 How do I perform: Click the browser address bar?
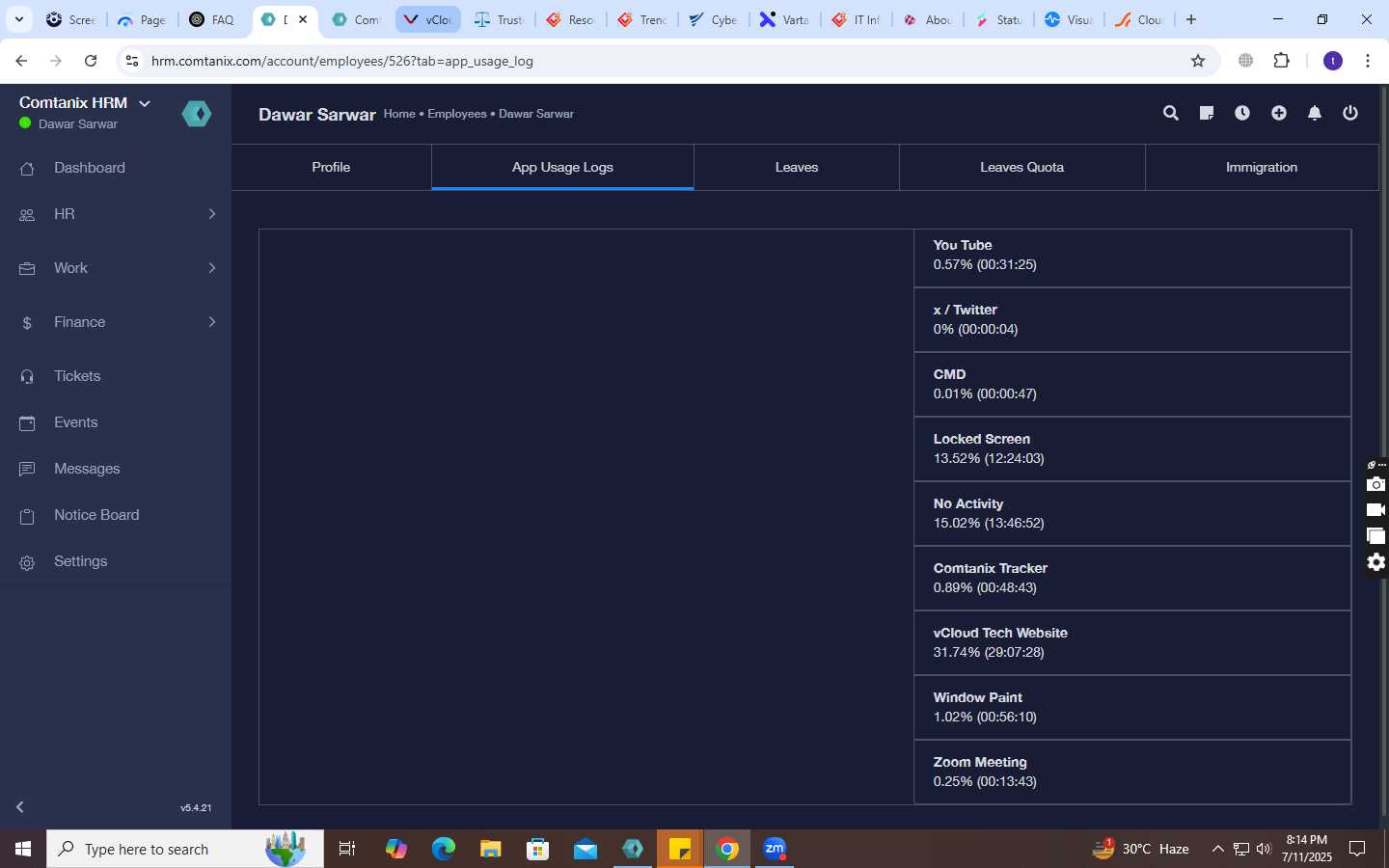pos(666,61)
